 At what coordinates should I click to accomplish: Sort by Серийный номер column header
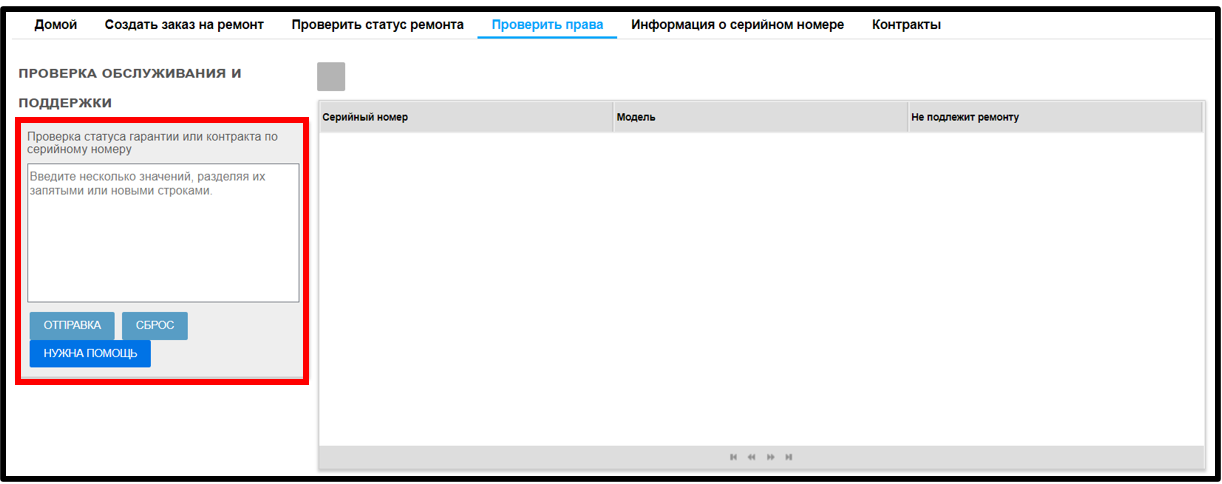pos(465,117)
